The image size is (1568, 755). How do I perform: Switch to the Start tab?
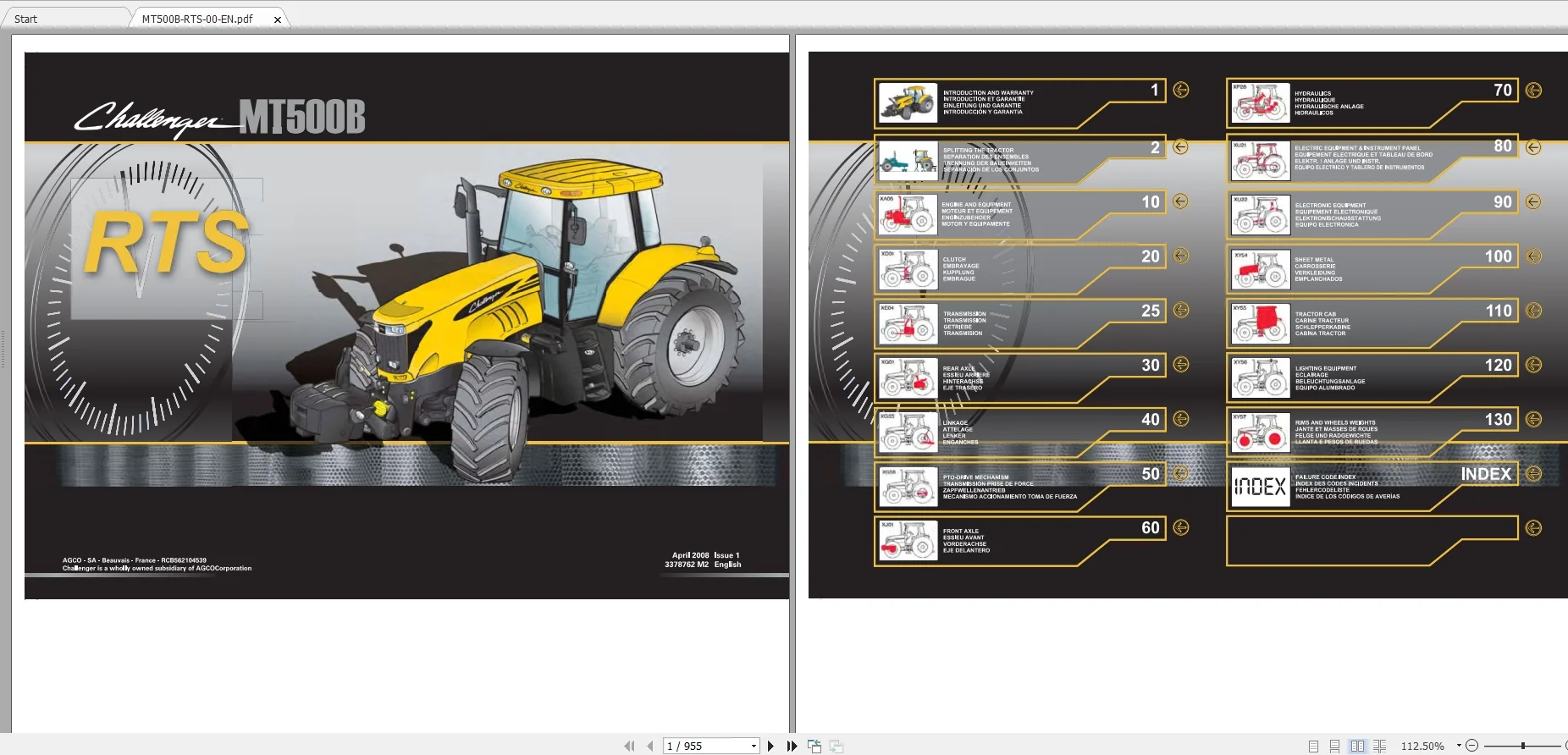click(x=25, y=19)
